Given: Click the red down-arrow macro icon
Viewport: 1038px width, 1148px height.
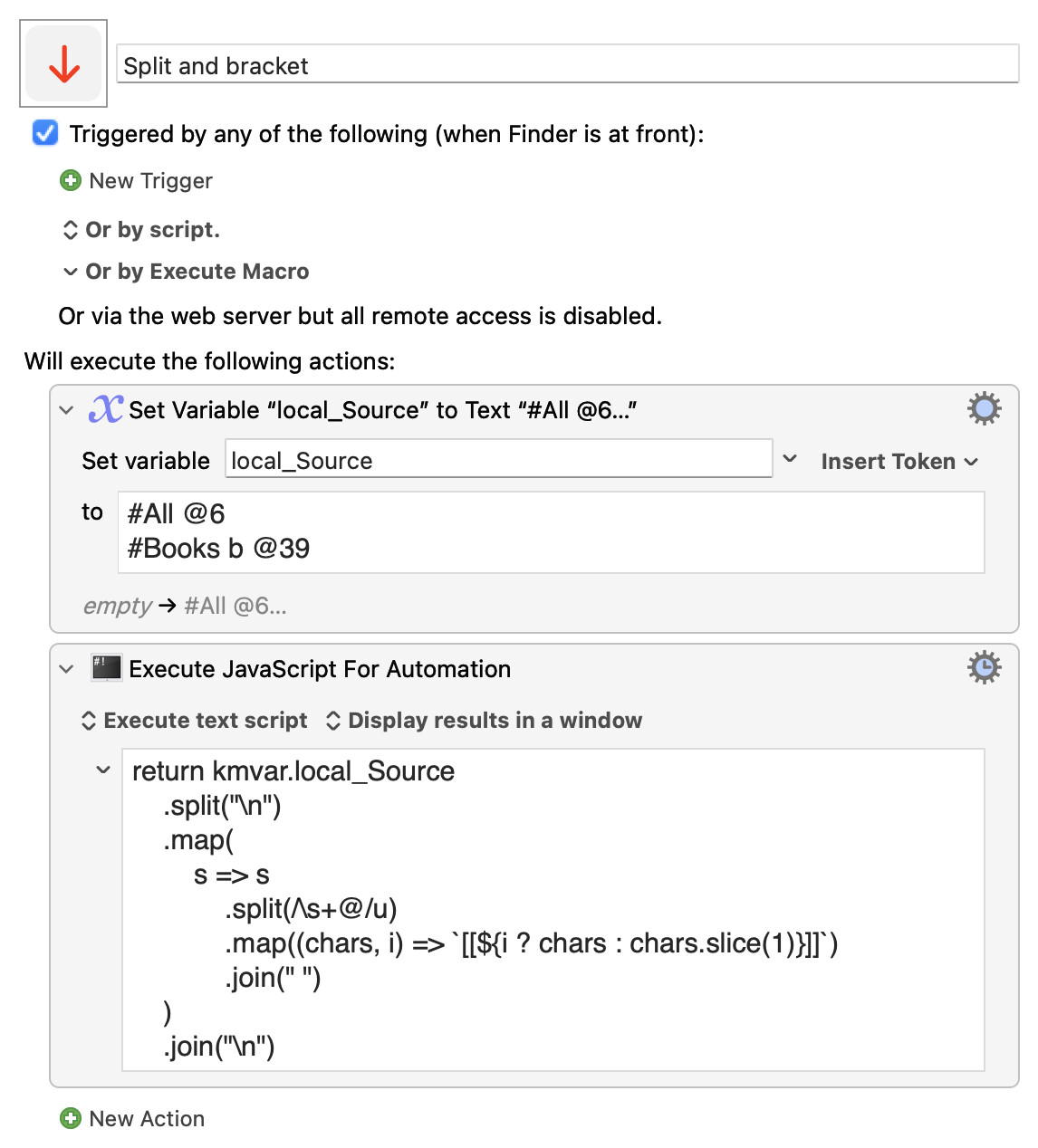Looking at the screenshot, I should tap(63, 64).
